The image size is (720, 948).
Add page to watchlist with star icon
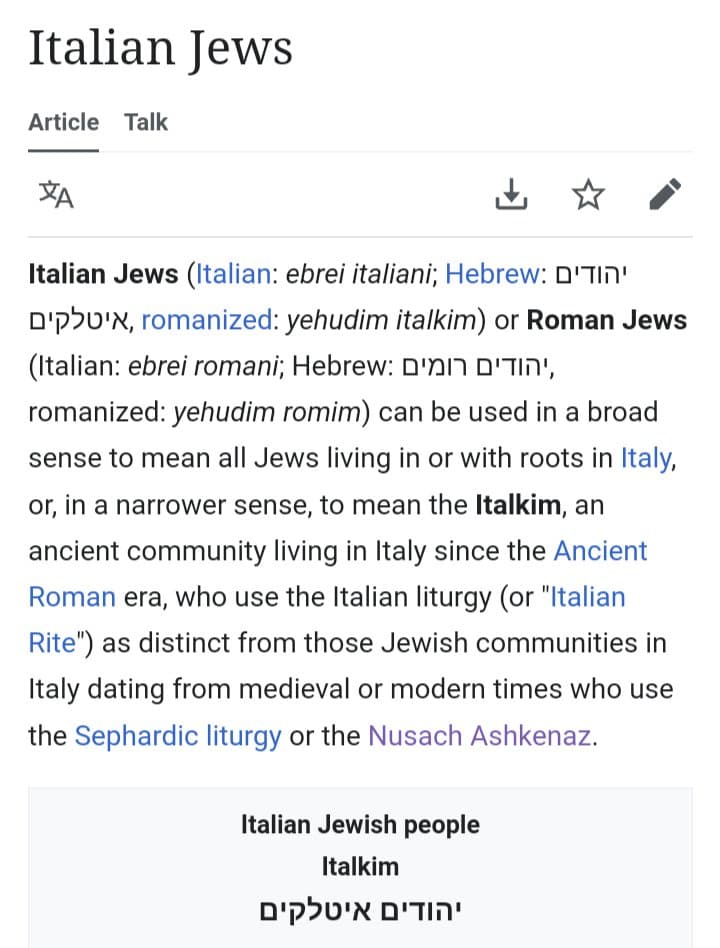pyautogui.click(x=588, y=194)
